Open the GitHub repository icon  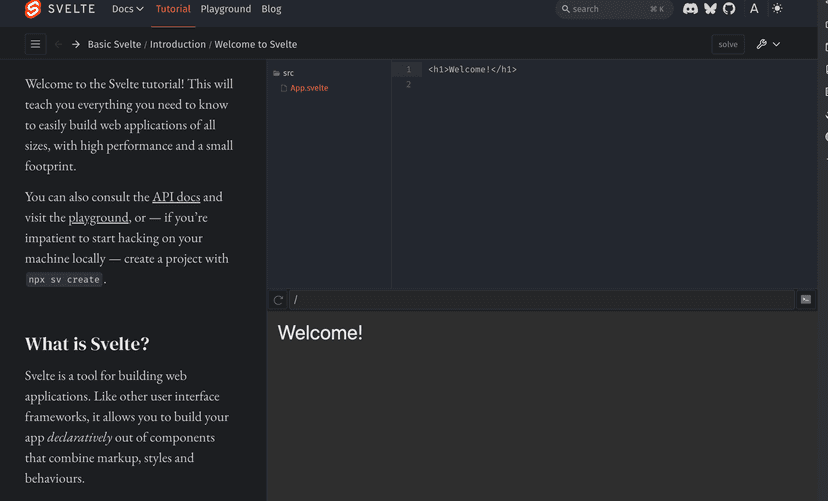[729, 9]
